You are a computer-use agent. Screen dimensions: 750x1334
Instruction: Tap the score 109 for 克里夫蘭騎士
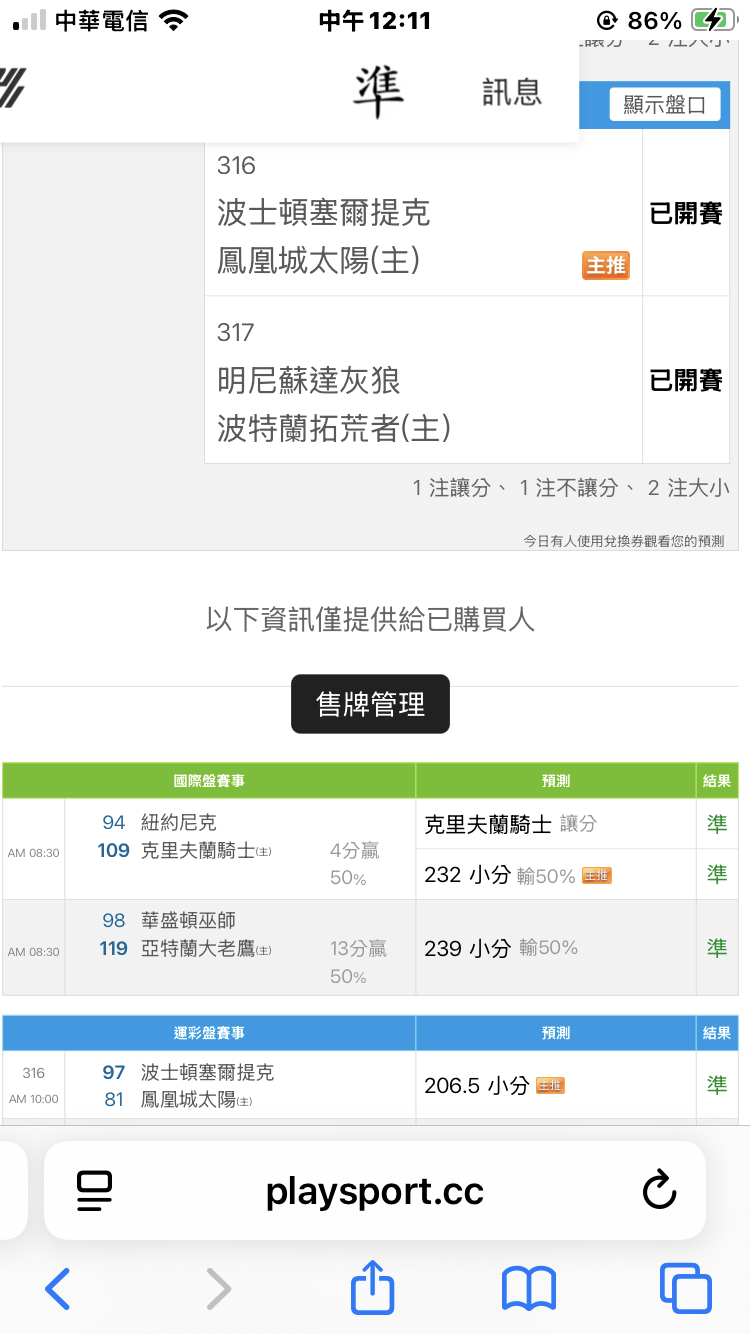tap(114, 851)
